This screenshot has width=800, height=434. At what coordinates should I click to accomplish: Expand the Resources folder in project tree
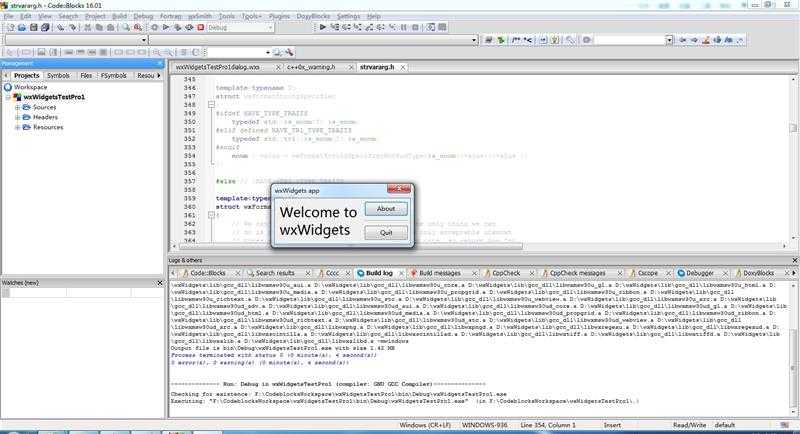tap(17, 127)
